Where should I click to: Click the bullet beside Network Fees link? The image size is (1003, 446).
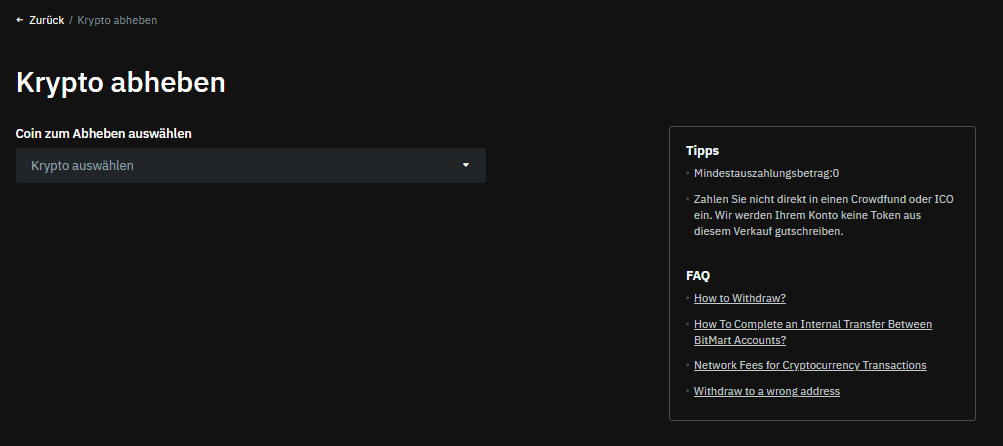tap(688, 365)
